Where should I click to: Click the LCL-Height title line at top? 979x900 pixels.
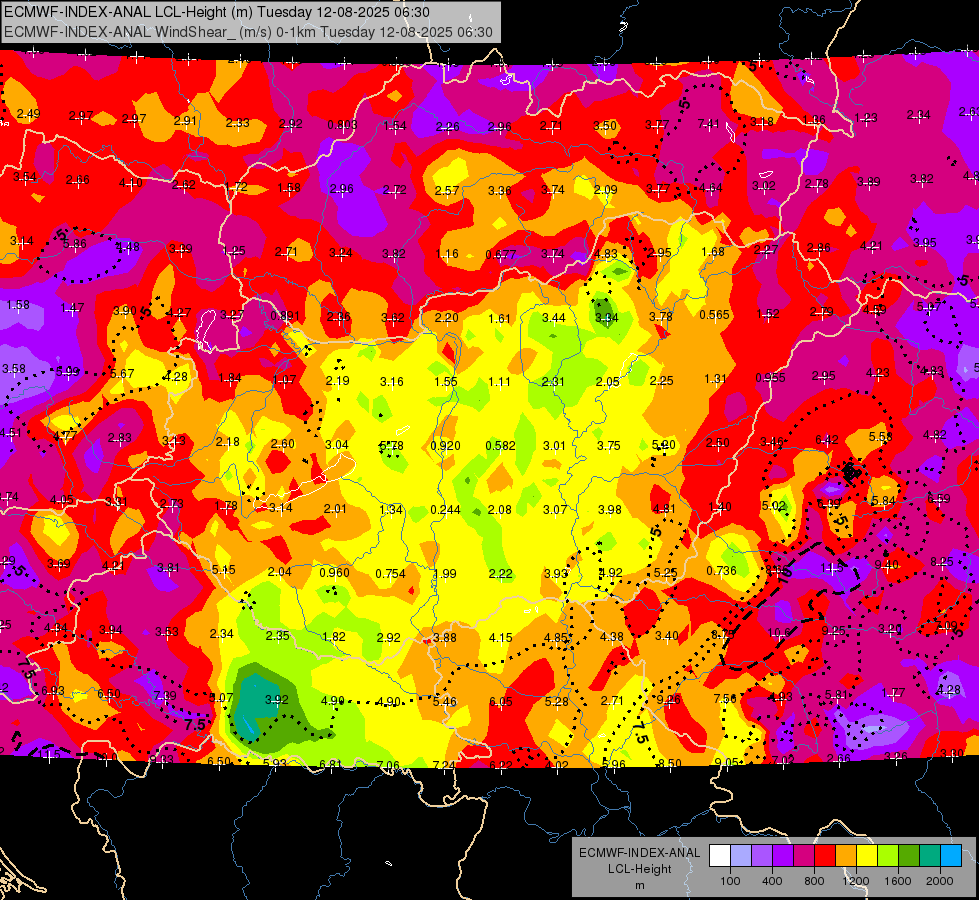217,12
